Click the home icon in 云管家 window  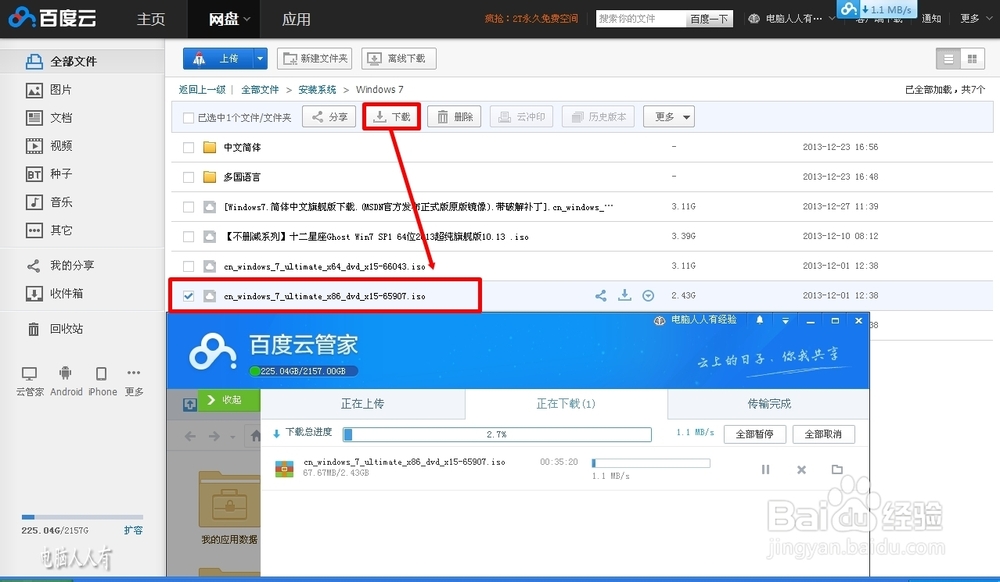255,436
